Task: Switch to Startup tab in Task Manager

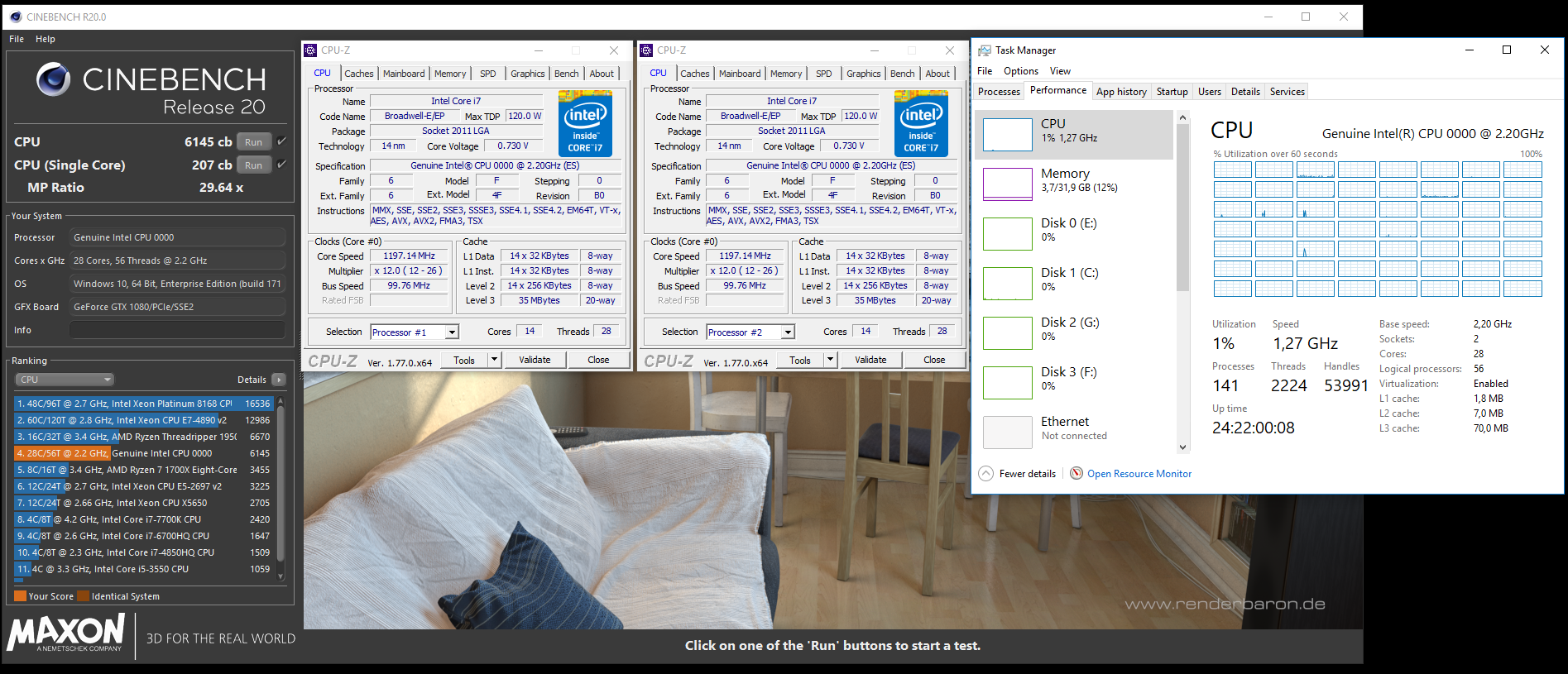Action: point(1172,92)
